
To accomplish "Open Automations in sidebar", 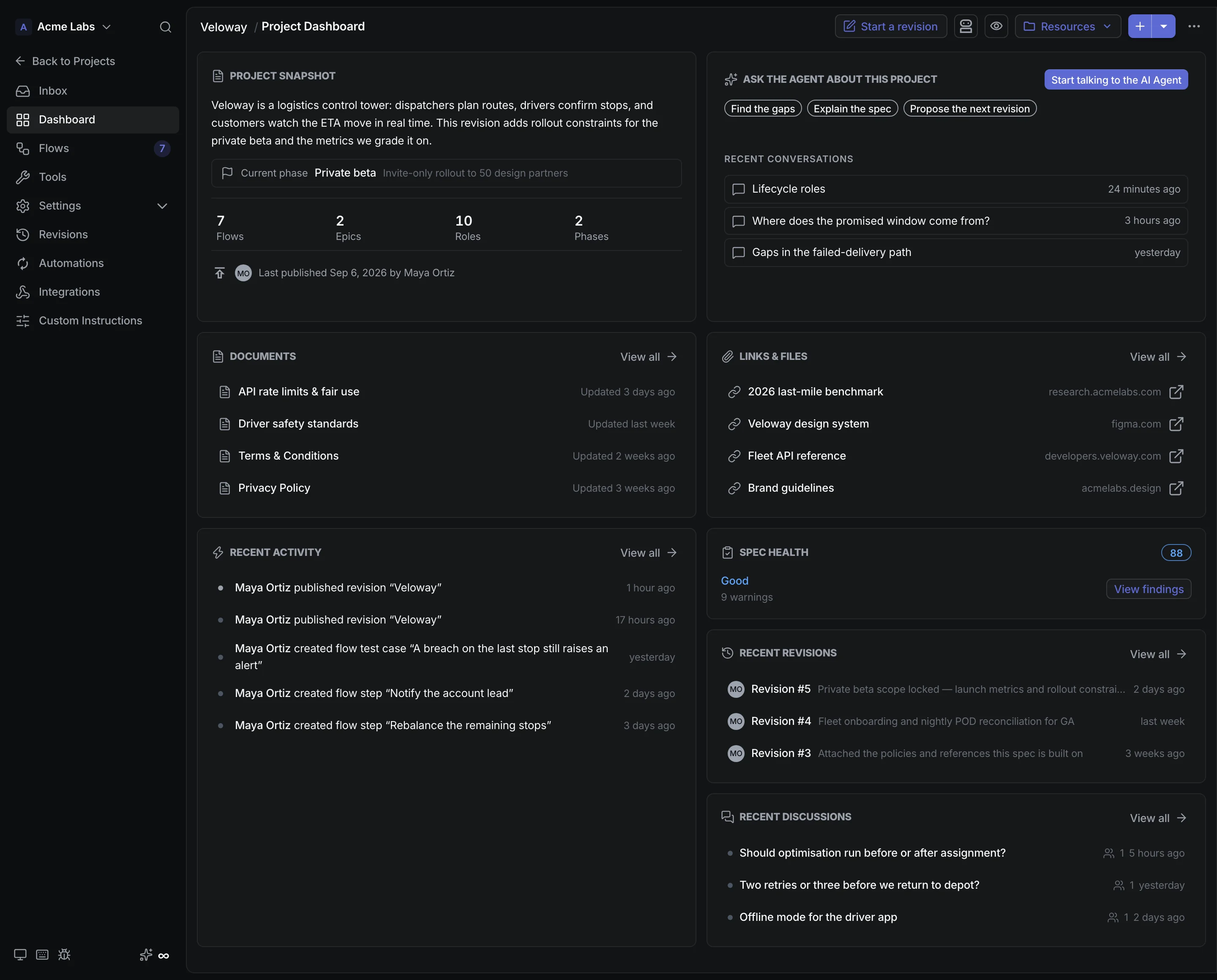I will point(93,264).
